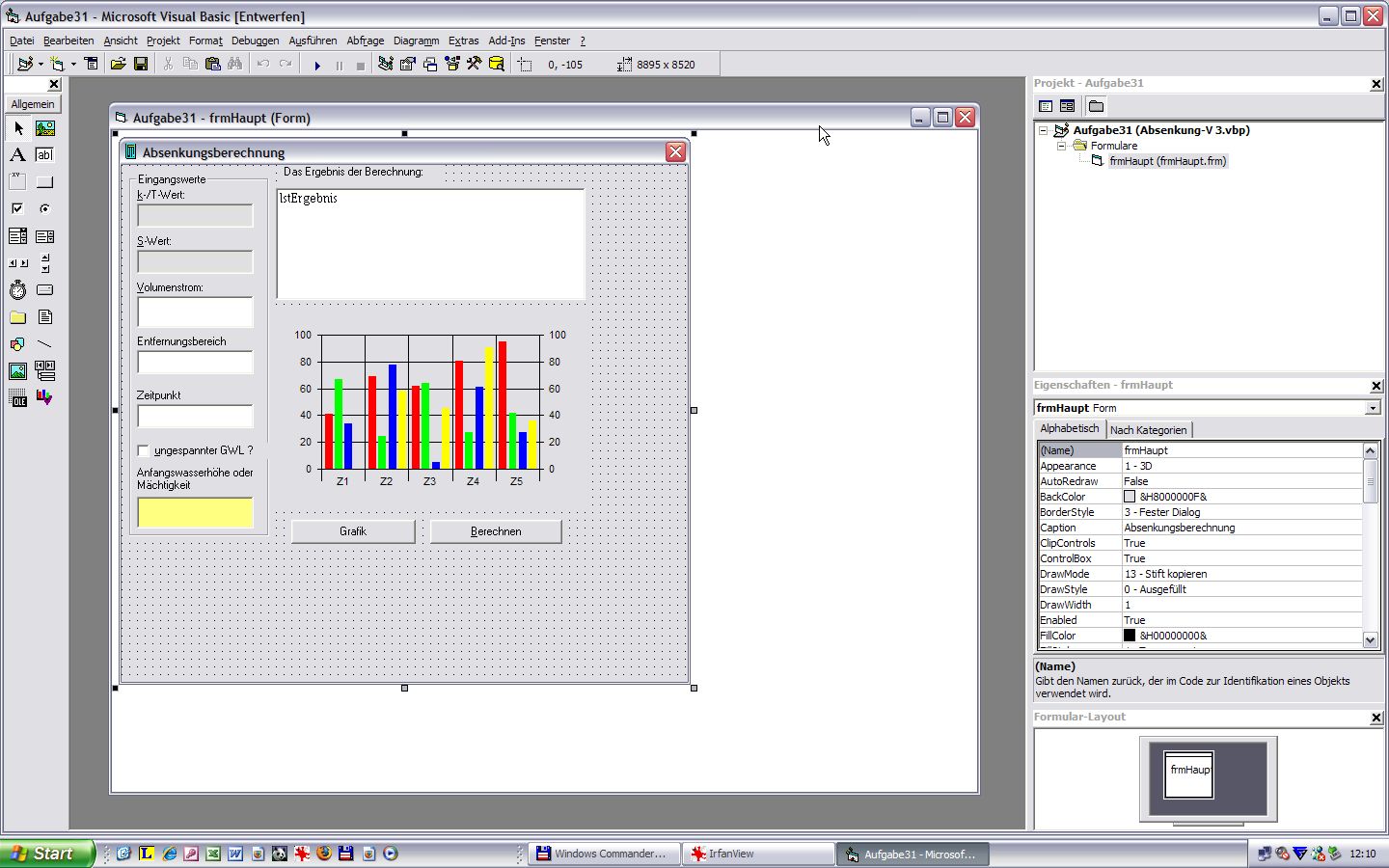Select the OLE control tool

(x=18, y=398)
